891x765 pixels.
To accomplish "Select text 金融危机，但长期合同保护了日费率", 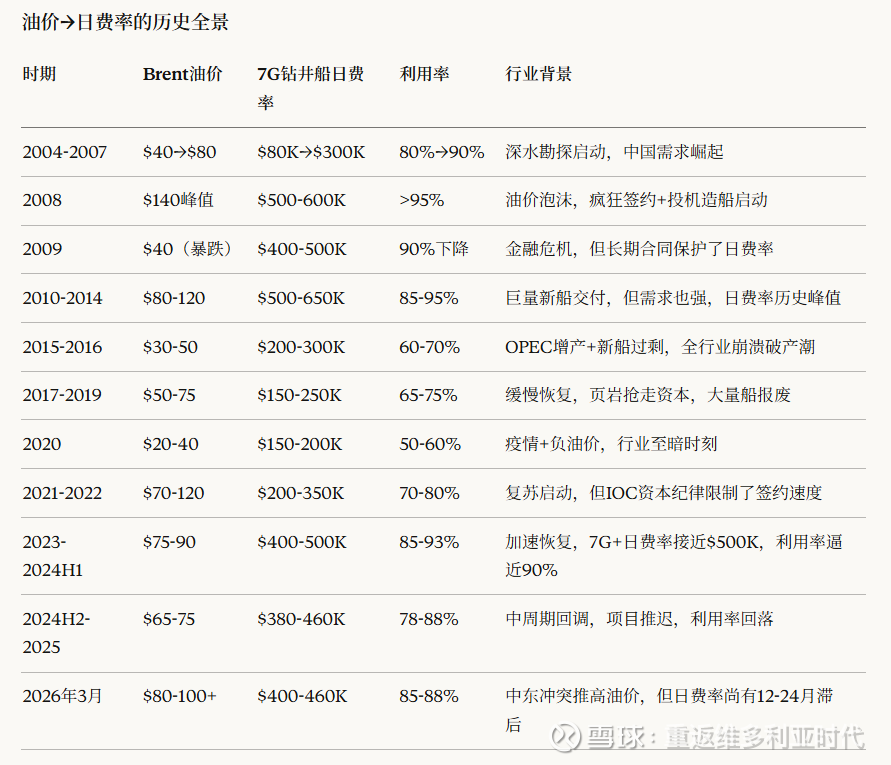I will pos(639,249).
